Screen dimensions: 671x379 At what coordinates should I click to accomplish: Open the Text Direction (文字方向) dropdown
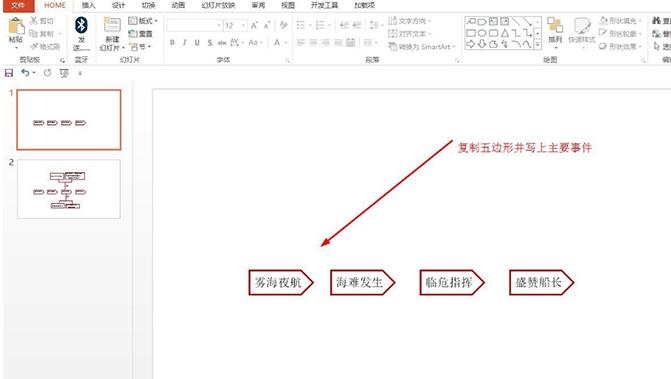410,21
